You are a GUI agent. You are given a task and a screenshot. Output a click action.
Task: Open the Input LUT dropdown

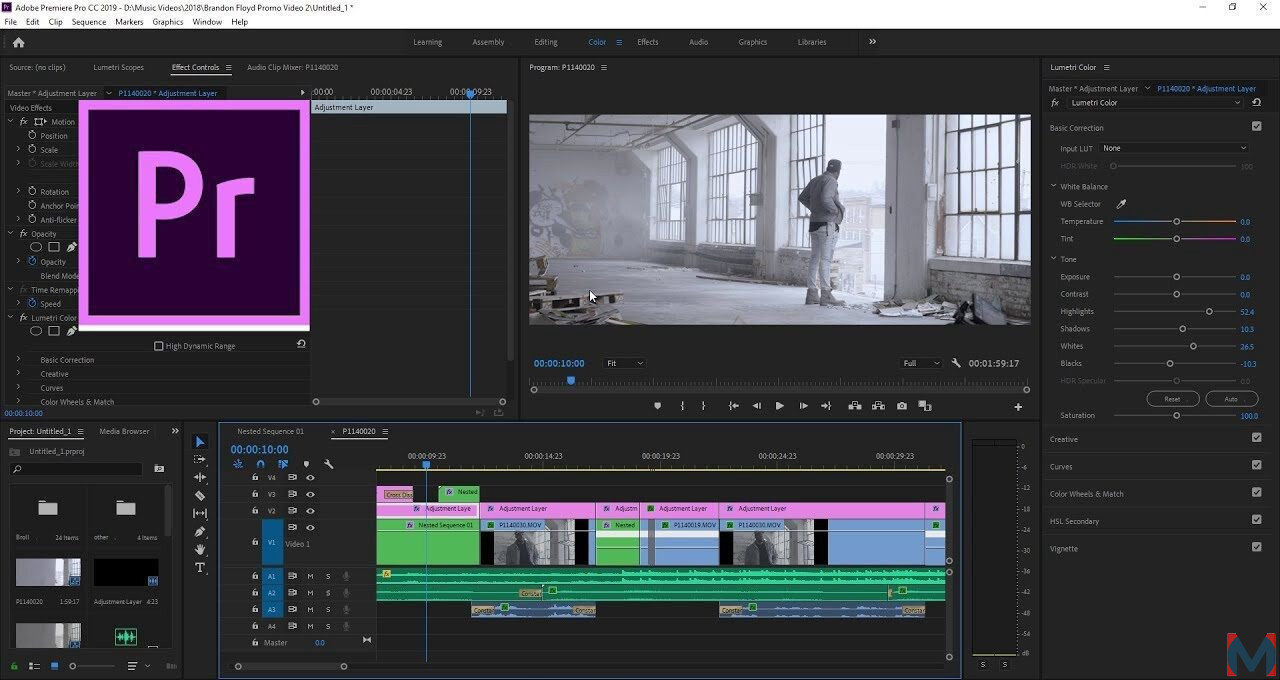click(x=1174, y=148)
